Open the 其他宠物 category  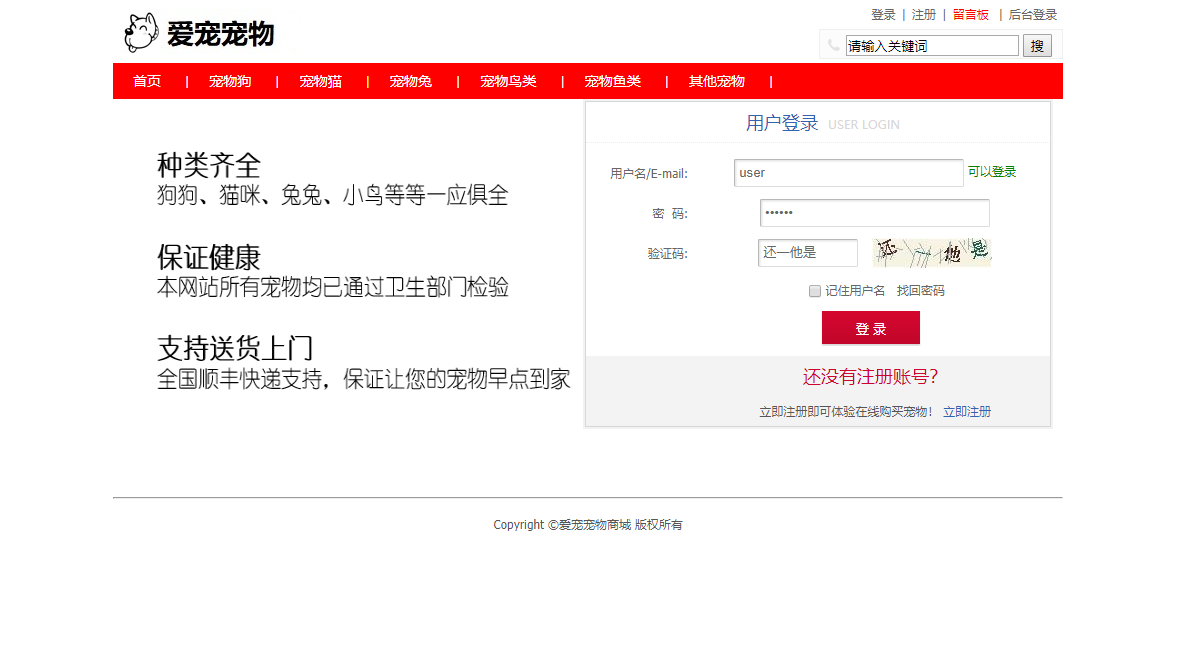point(716,81)
